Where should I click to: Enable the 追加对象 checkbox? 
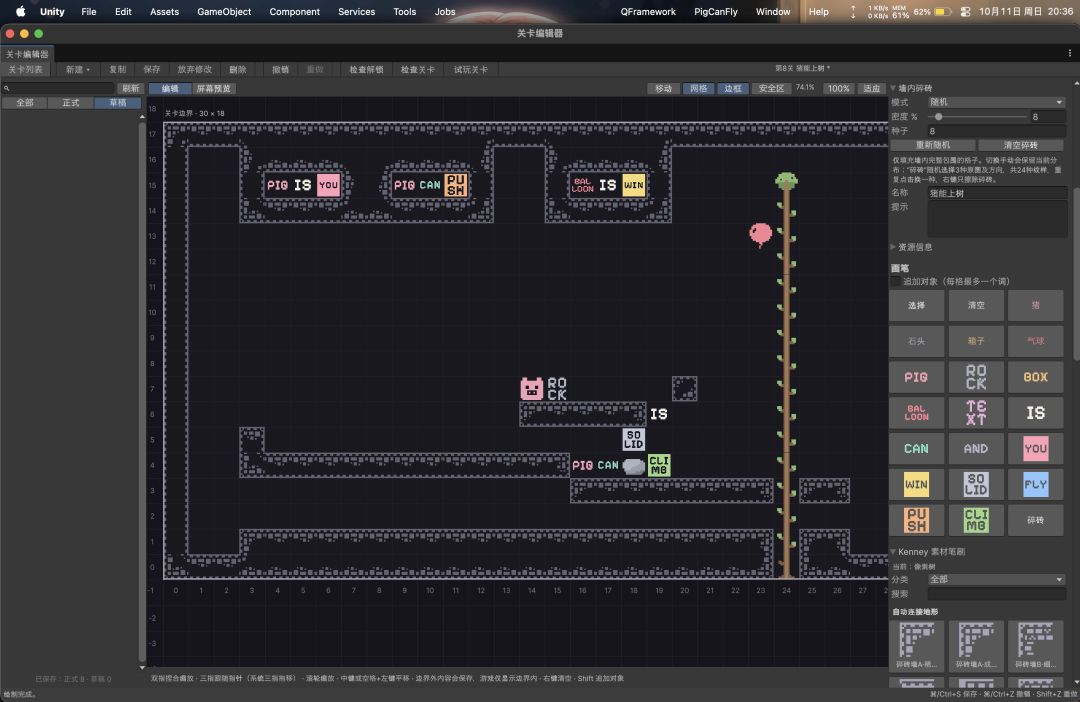(895, 282)
